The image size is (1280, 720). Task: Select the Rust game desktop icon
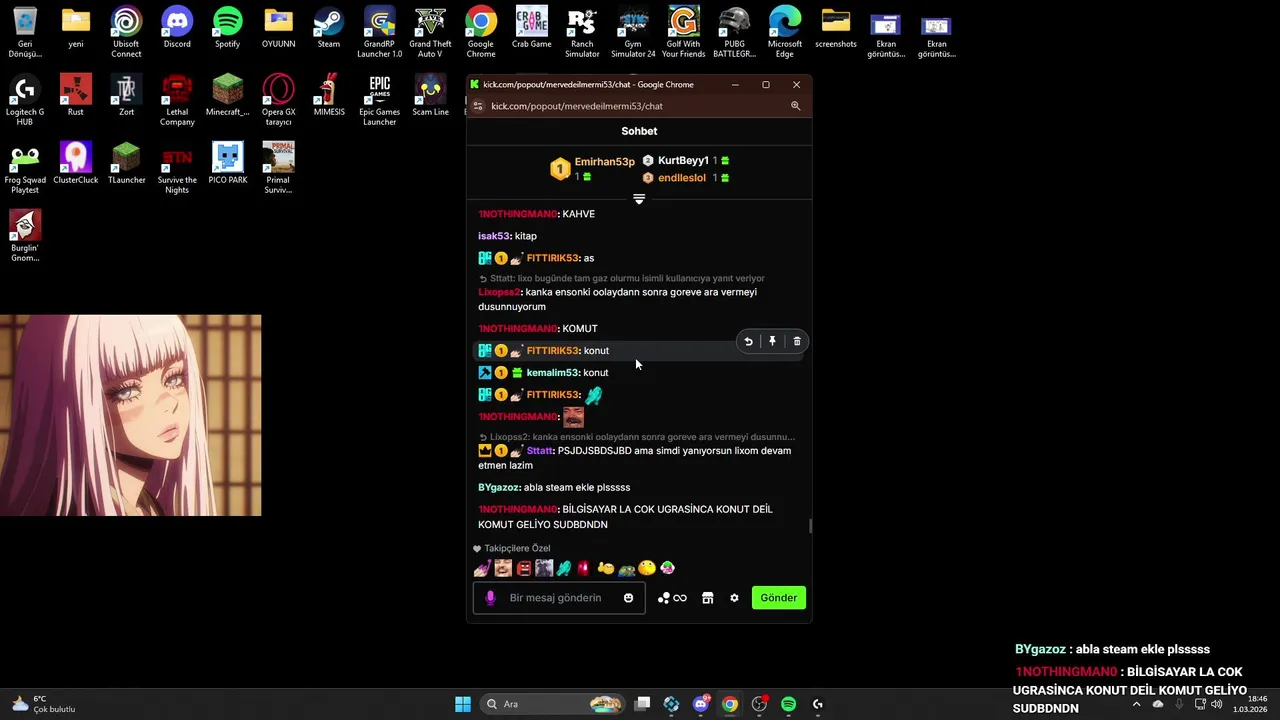(x=76, y=96)
